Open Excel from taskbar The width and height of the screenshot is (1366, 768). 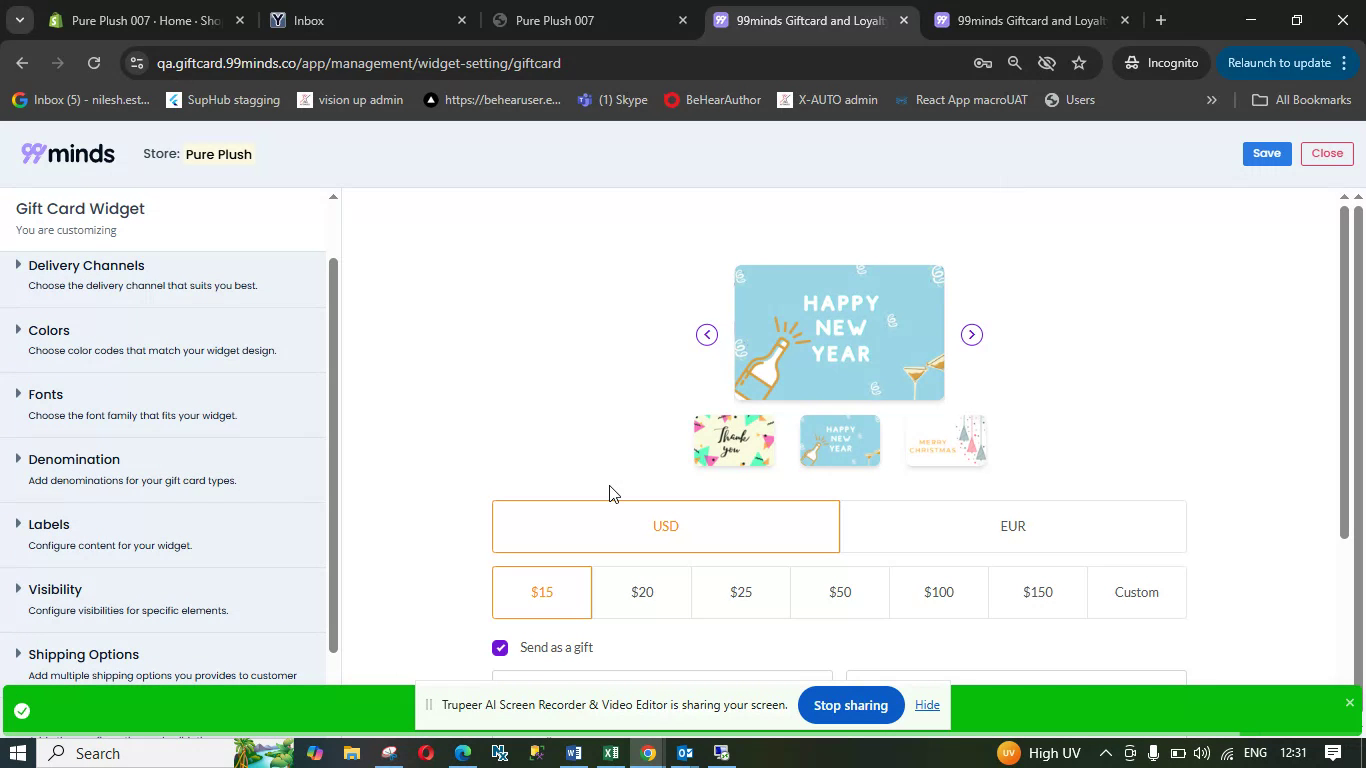click(x=611, y=753)
